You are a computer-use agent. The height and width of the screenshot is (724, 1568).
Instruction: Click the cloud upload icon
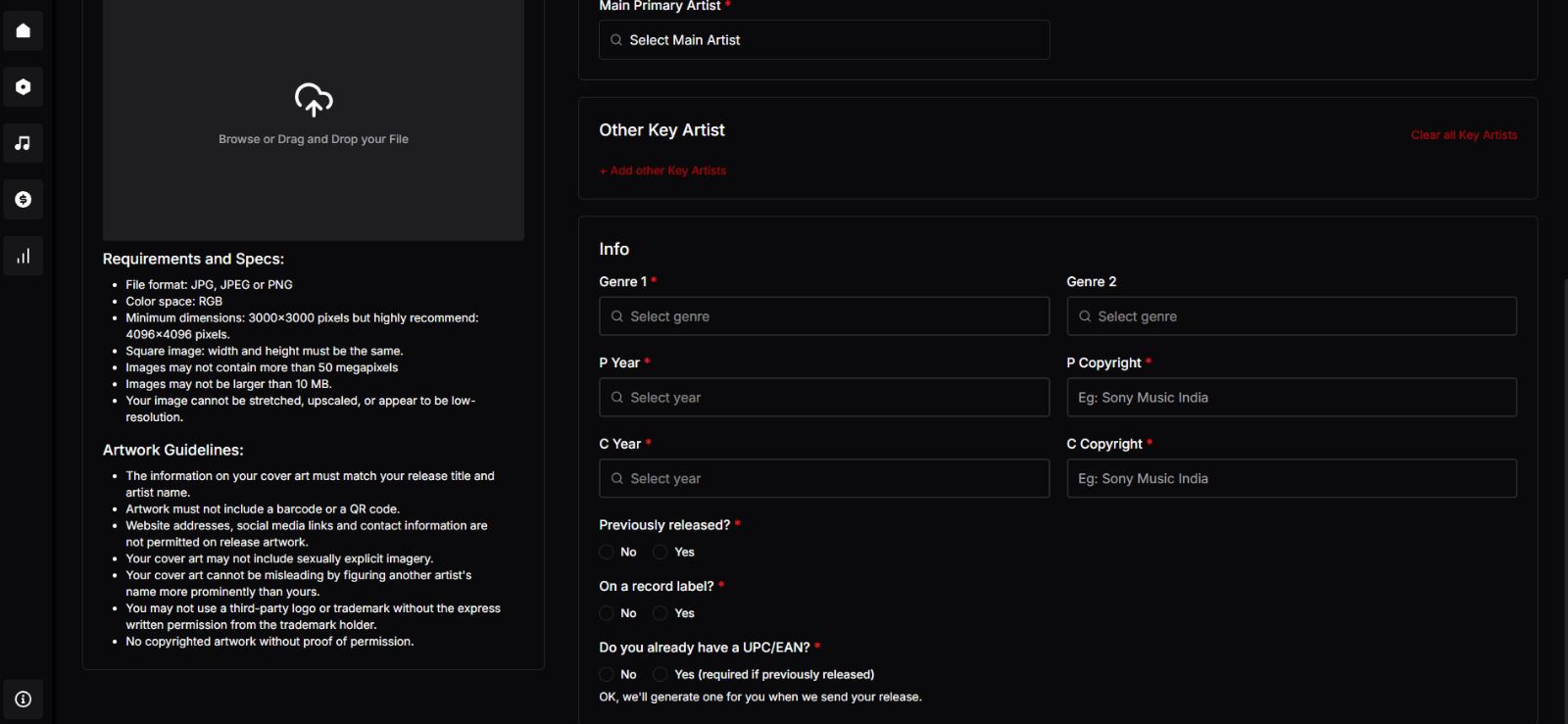coord(314,100)
